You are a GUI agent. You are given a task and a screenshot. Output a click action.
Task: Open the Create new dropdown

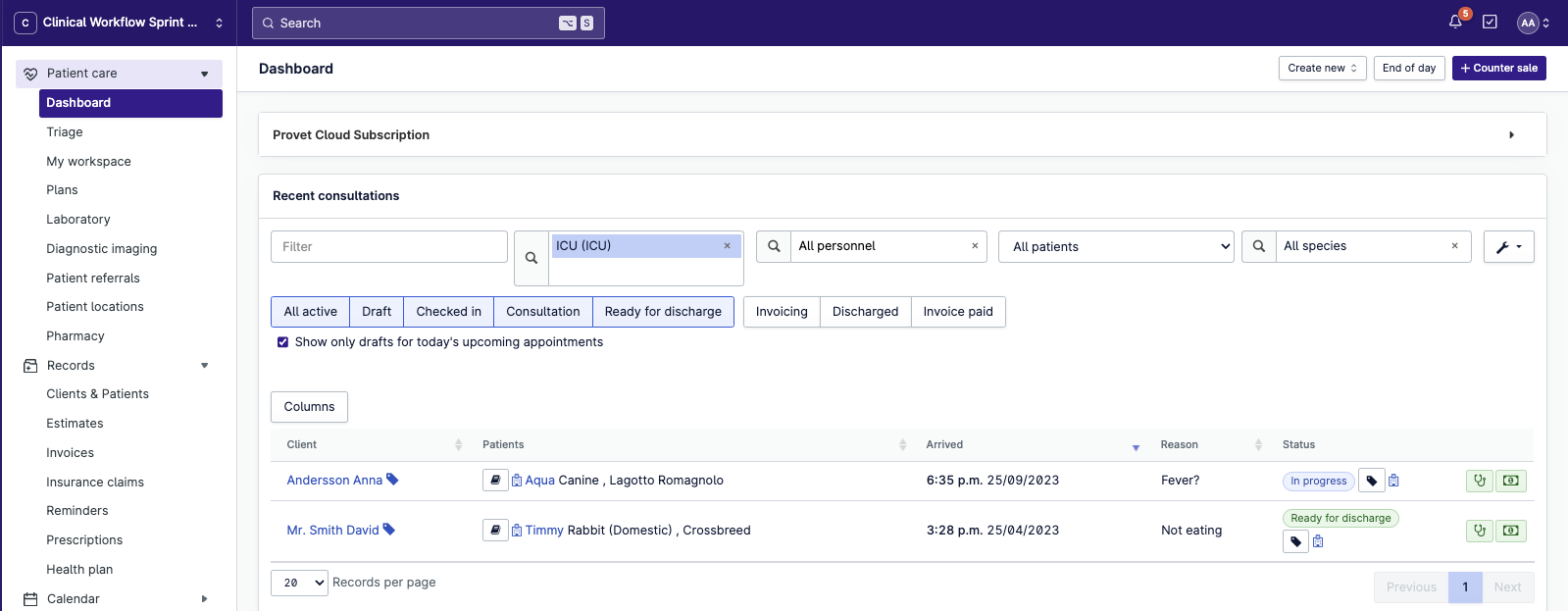pyautogui.click(x=1322, y=69)
